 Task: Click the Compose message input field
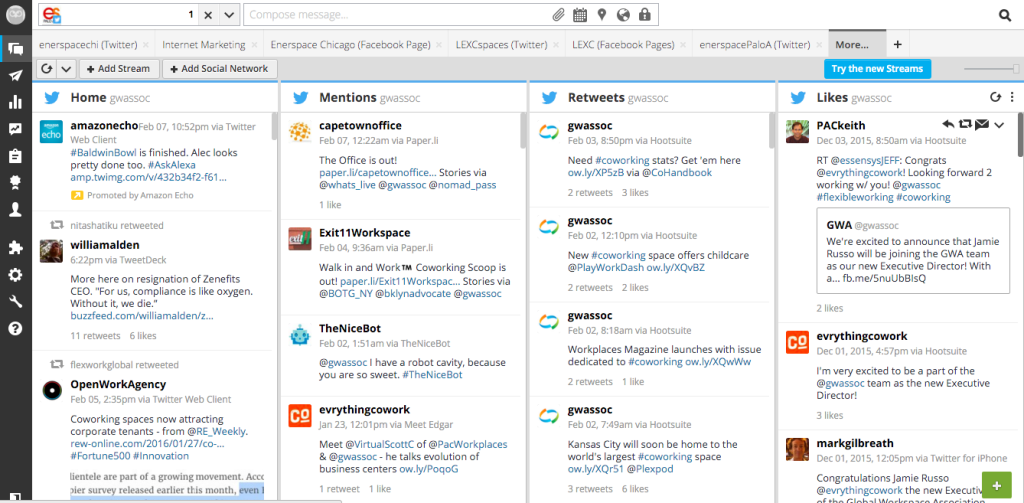click(x=398, y=14)
